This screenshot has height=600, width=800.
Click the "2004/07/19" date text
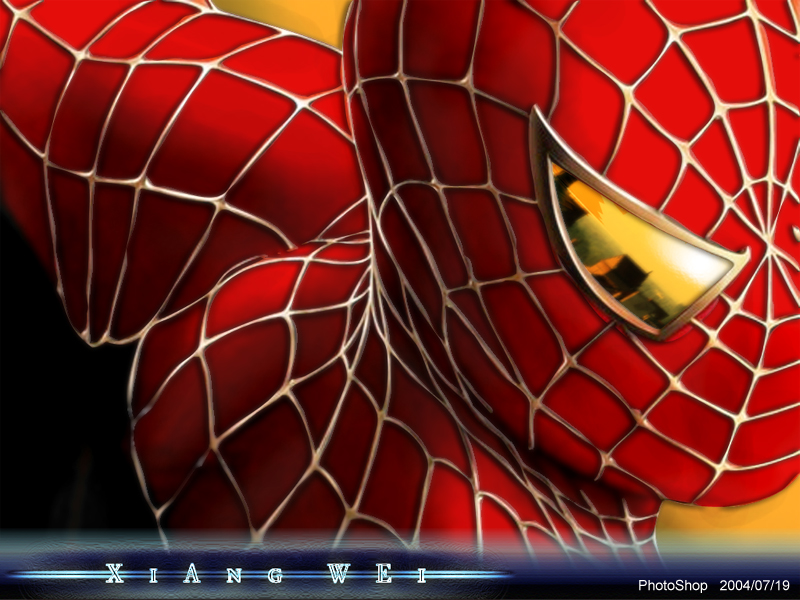coord(755,585)
